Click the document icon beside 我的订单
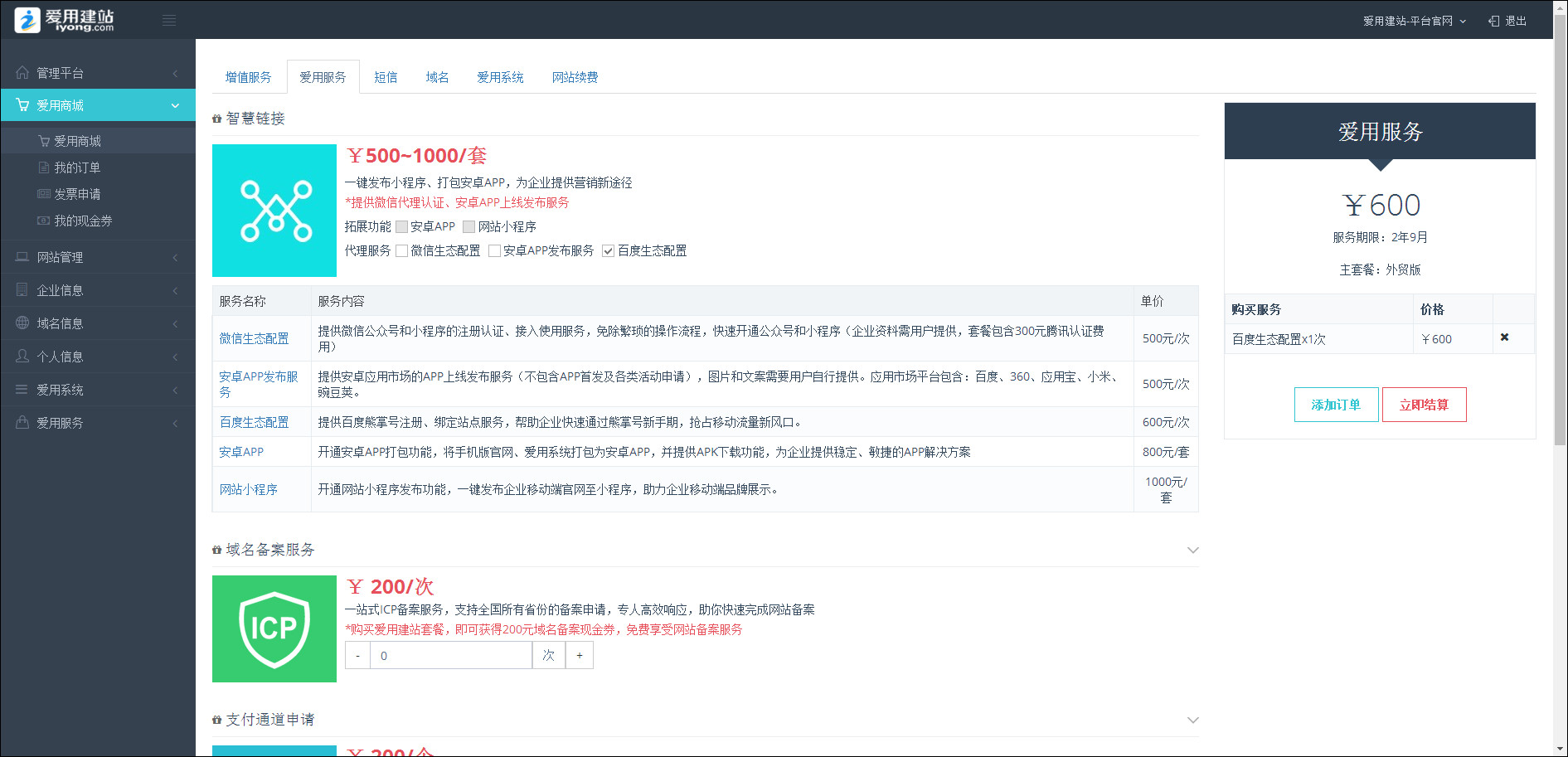 click(x=44, y=167)
